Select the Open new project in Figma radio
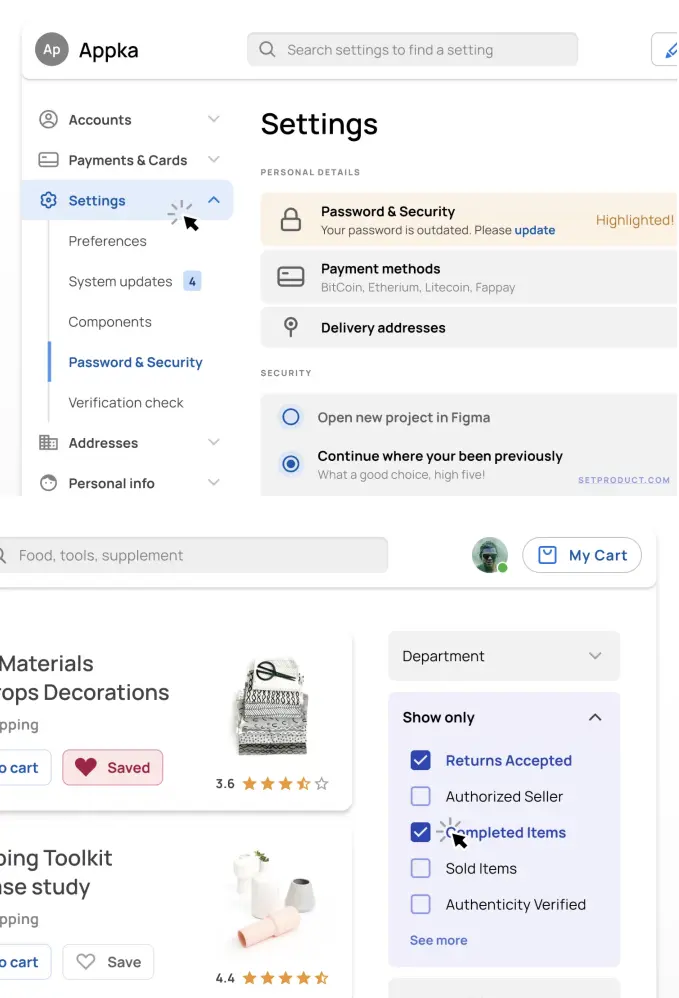Image resolution: width=679 pixels, height=998 pixels. 291,417
